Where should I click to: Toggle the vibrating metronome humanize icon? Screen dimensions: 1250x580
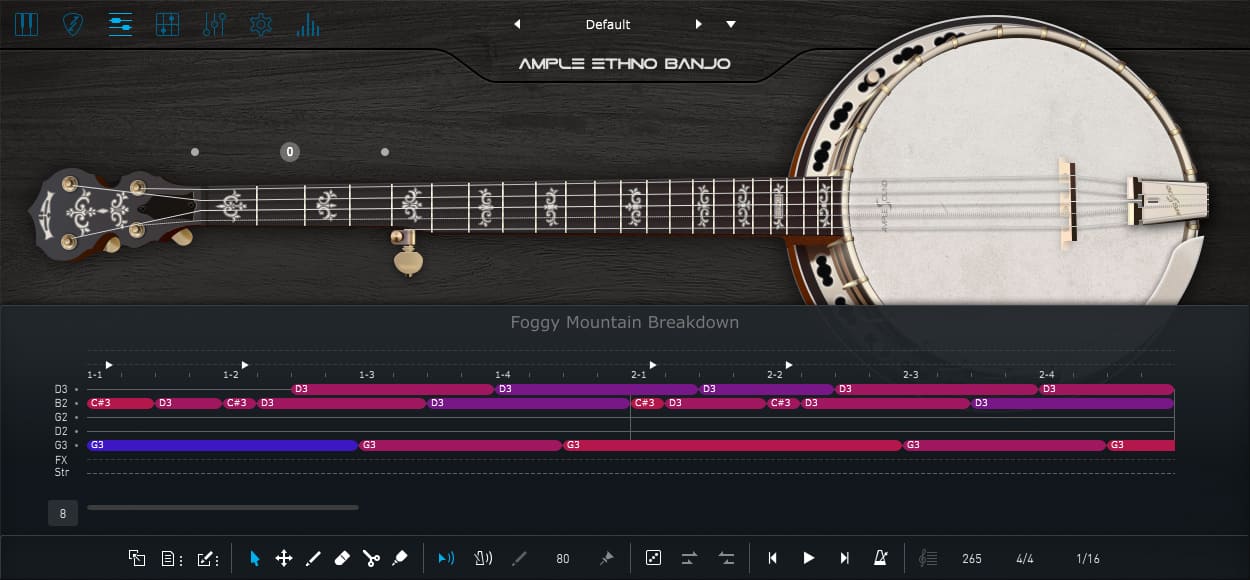coord(484,558)
